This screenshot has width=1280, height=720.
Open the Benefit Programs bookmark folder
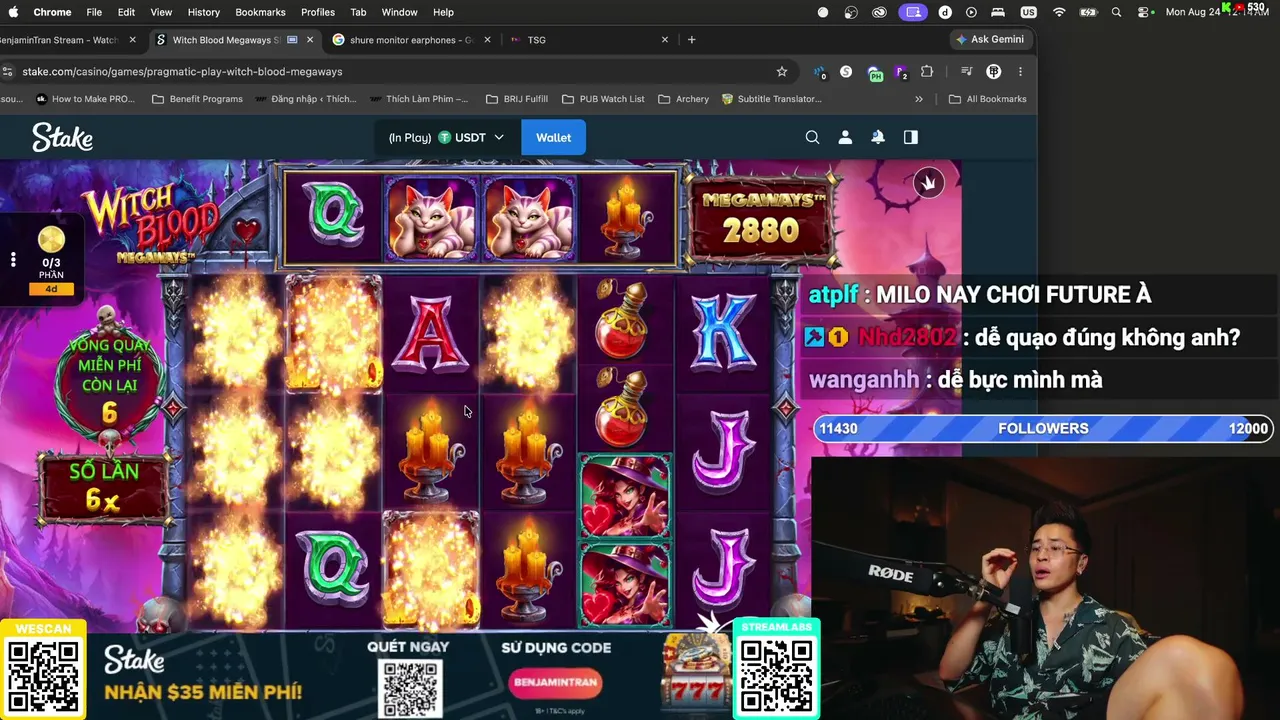[x=197, y=99]
